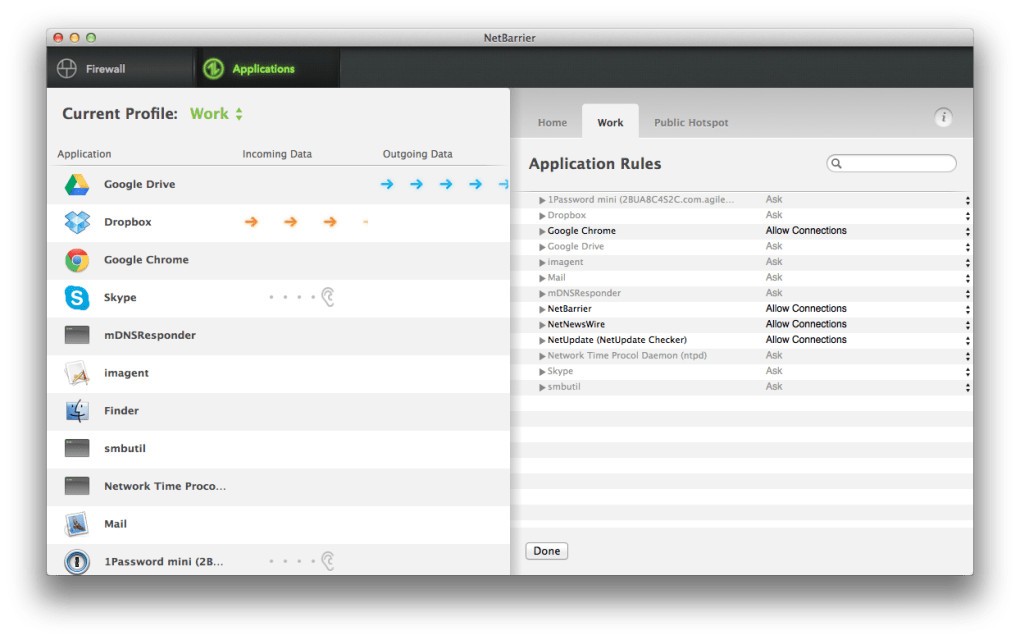
Task: Click the Dropbox incoming data arrows
Action: tap(306, 222)
